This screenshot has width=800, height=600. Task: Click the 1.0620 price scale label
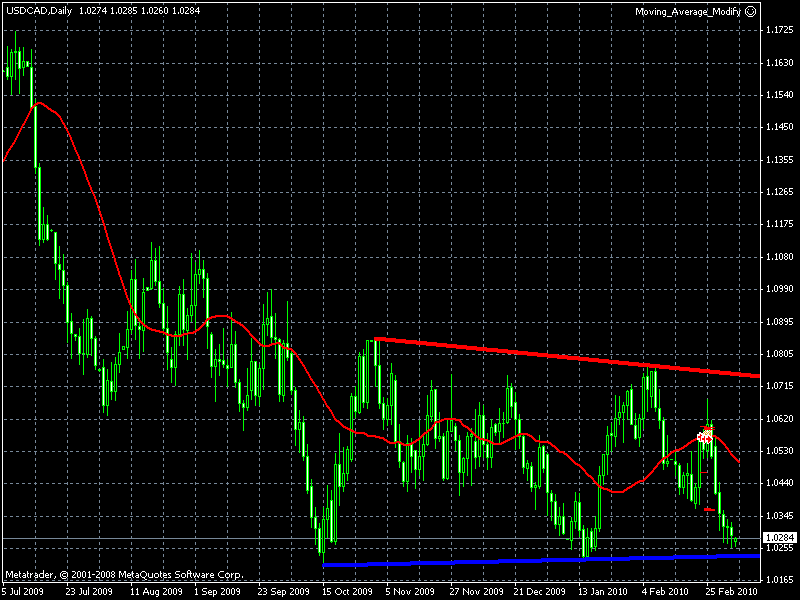tap(780, 419)
